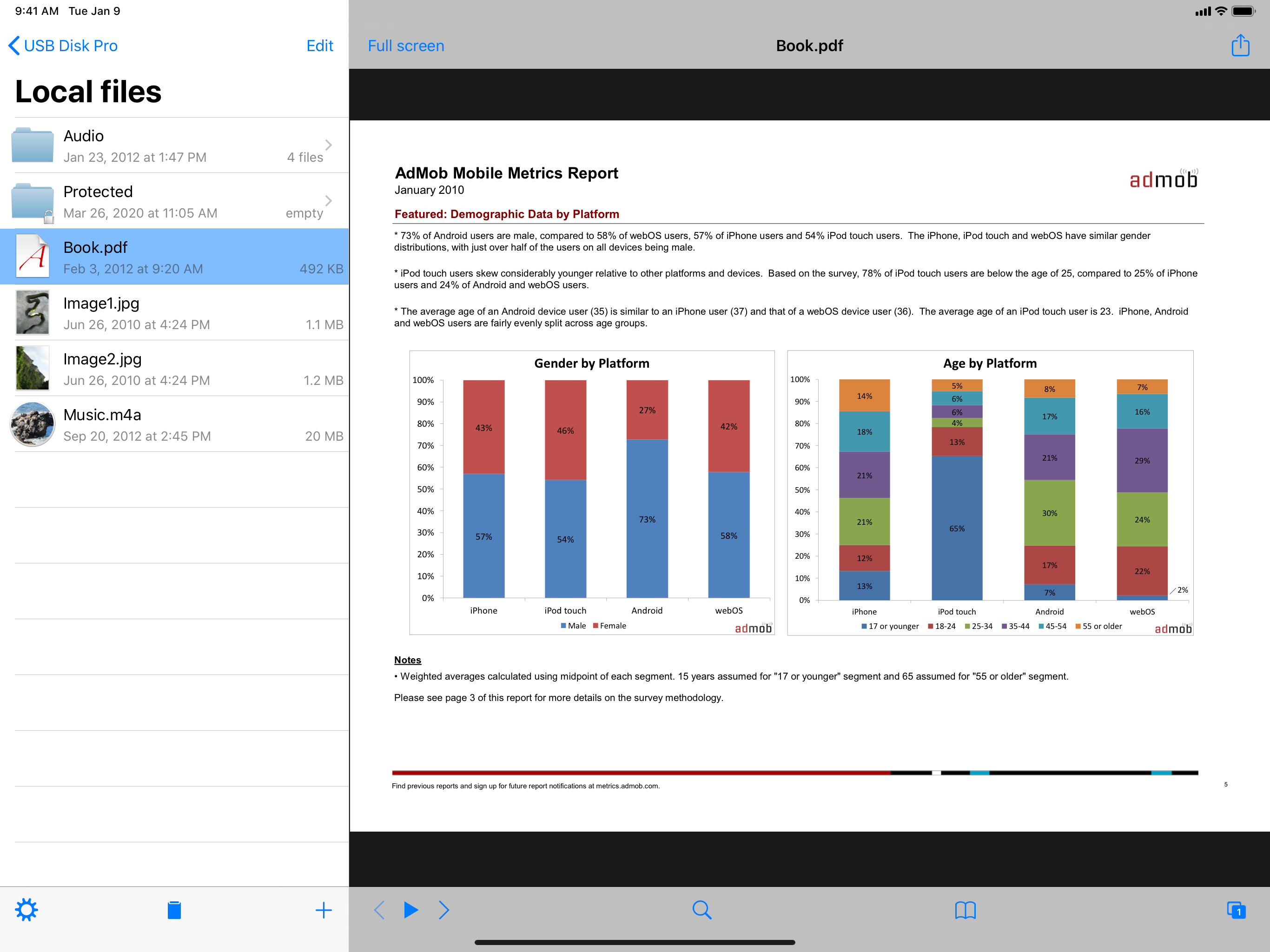Go to next page arrow
1270x952 pixels.
pyautogui.click(x=444, y=910)
